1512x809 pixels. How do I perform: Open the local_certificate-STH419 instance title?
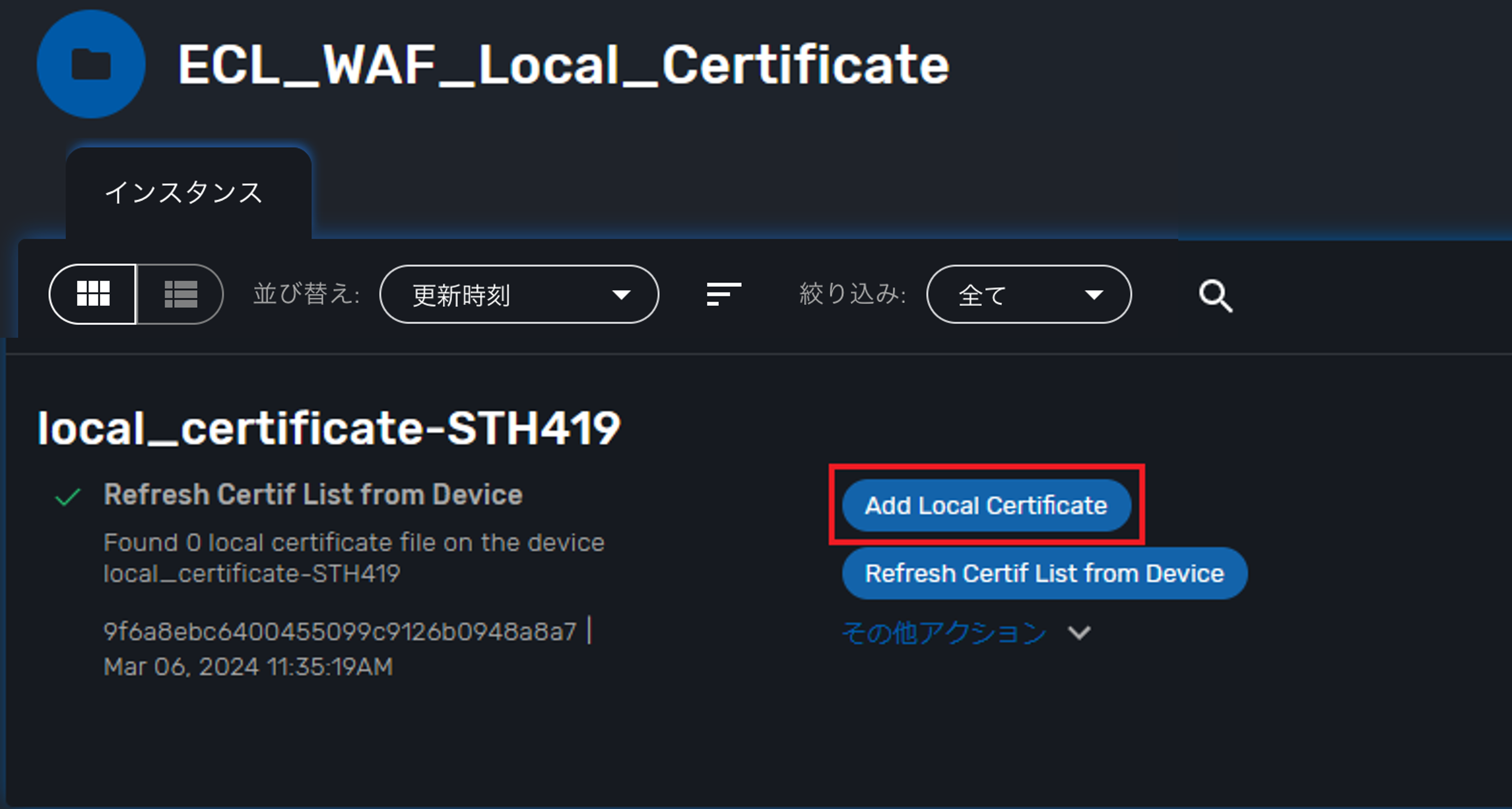click(x=329, y=428)
